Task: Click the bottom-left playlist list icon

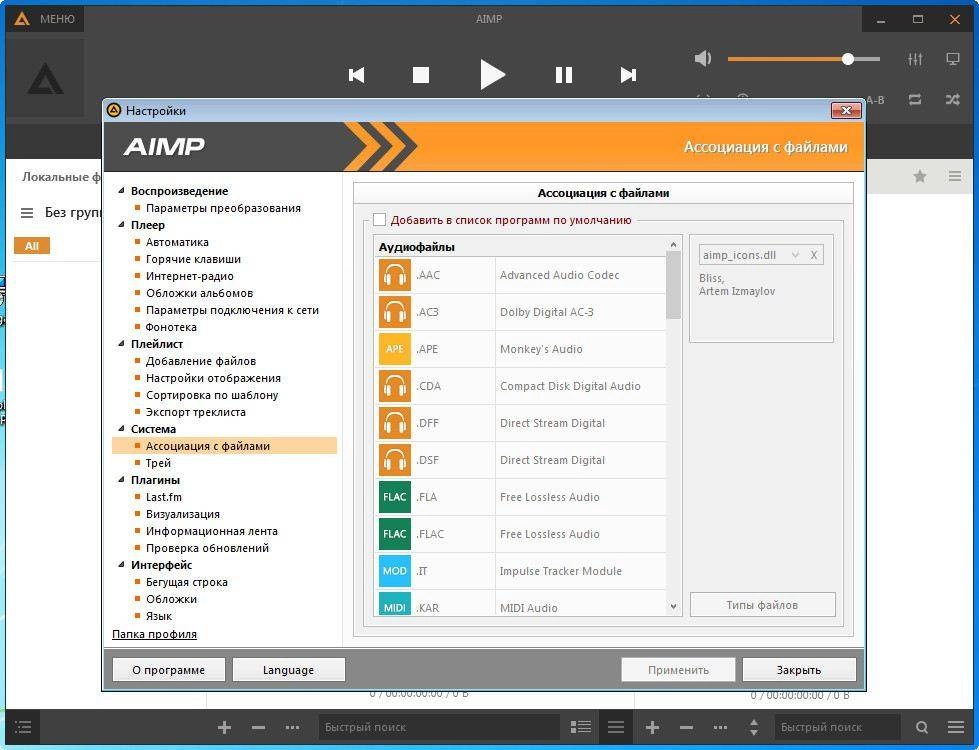Action: click(23, 727)
